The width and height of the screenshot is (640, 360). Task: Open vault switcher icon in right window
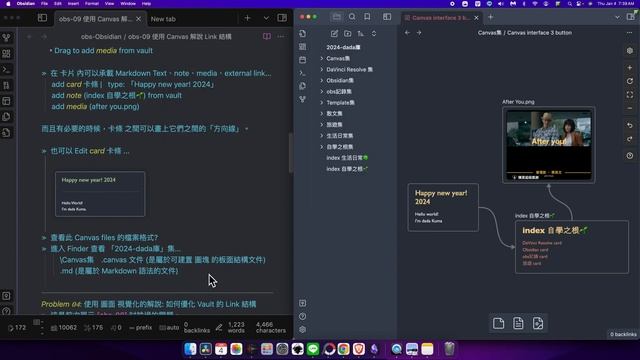point(302,303)
